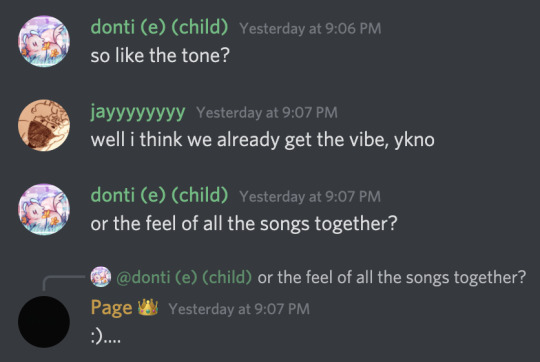The width and height of the screenshot is (540, 362).
Task: Click the small avatar in the reply preview
Action: [x=101, y=277]
